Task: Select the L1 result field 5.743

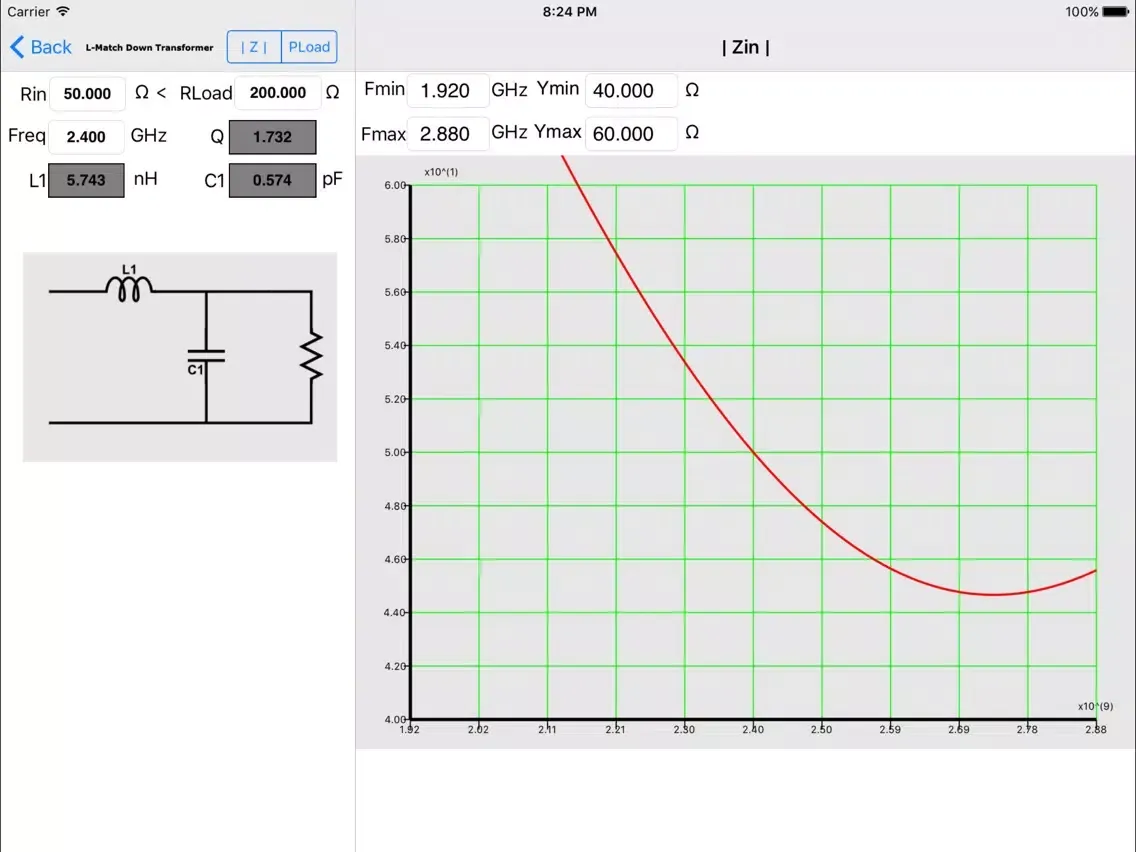Action: click(86, 180)
